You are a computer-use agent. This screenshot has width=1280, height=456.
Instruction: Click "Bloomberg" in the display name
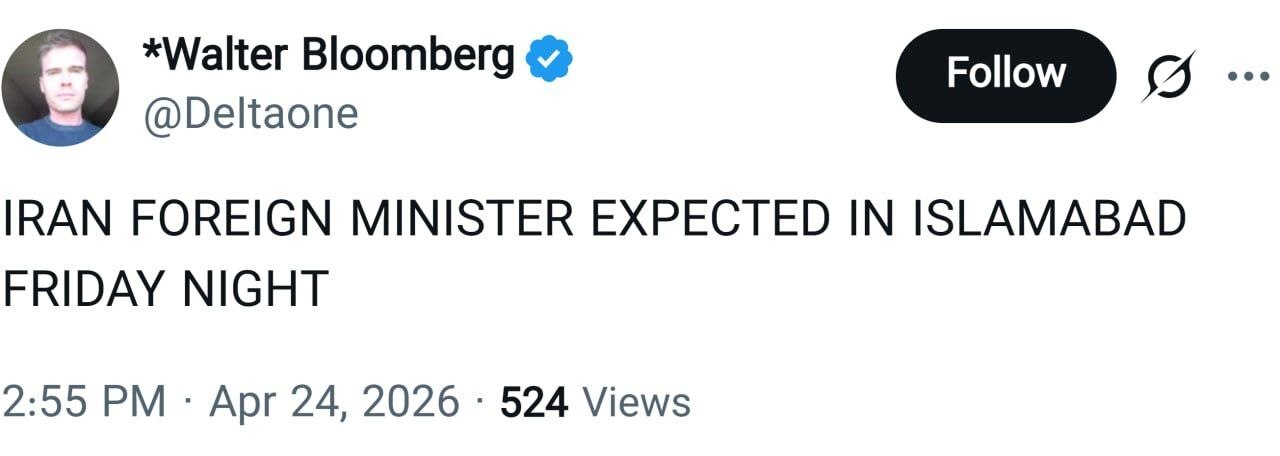(408, 58)
